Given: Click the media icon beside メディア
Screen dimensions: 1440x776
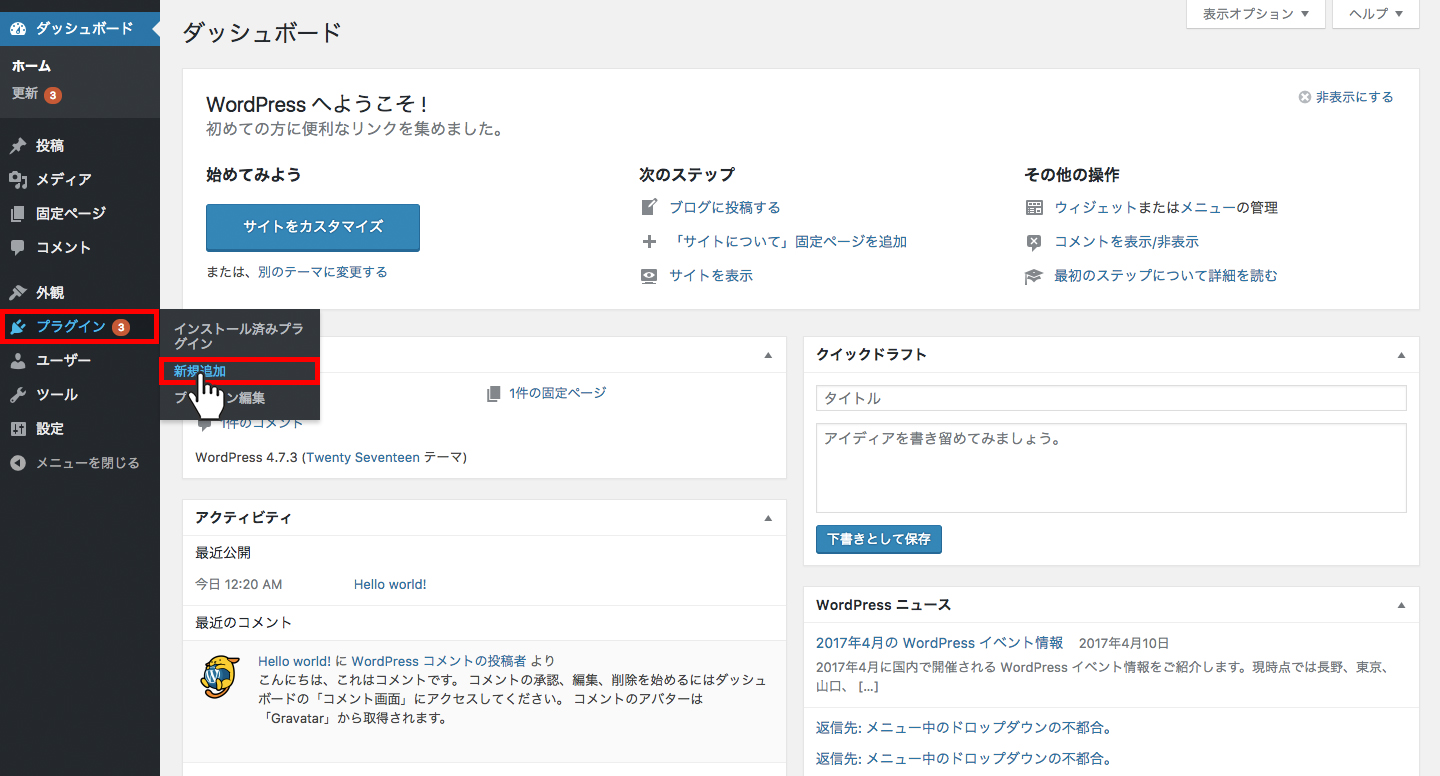Looking at the screenshot, I should [x=18, y=180].
